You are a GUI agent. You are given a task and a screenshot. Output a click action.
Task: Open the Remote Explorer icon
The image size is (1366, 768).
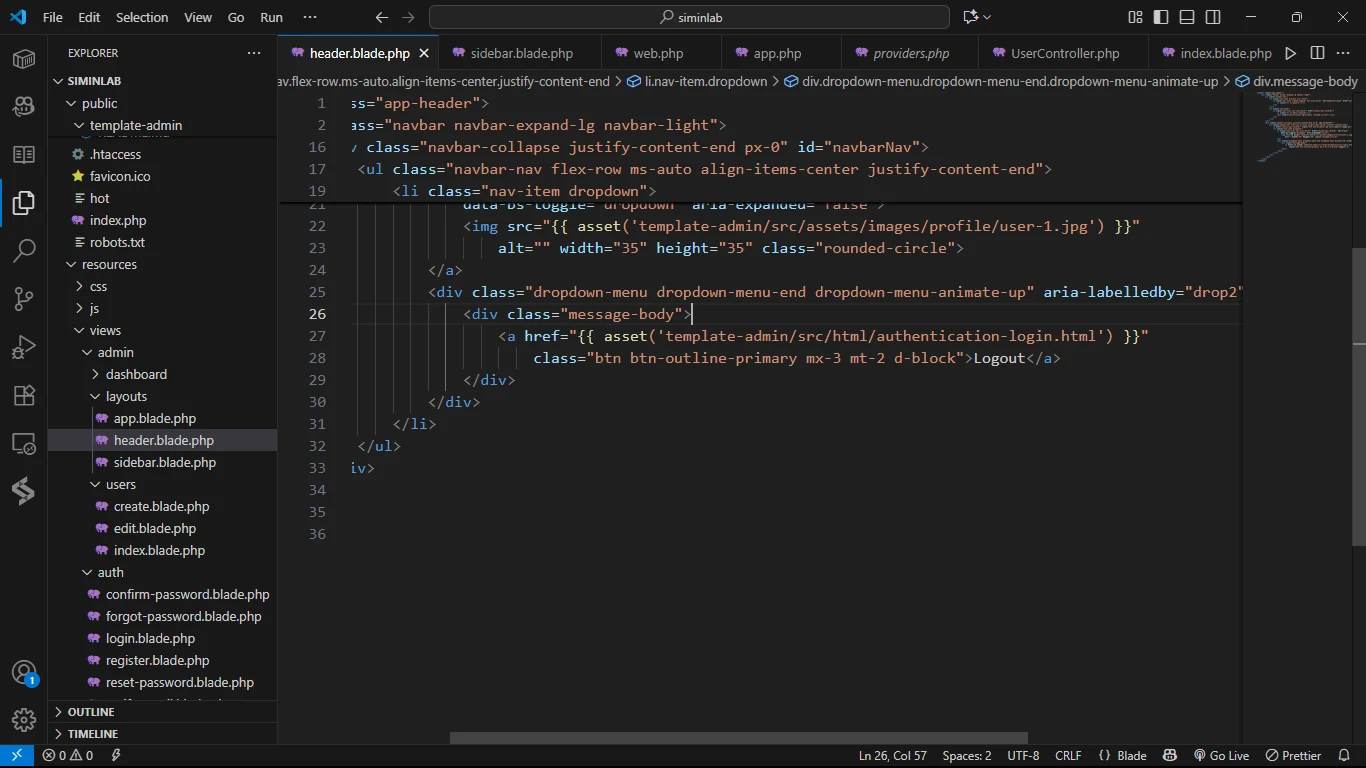coord(24,443)
